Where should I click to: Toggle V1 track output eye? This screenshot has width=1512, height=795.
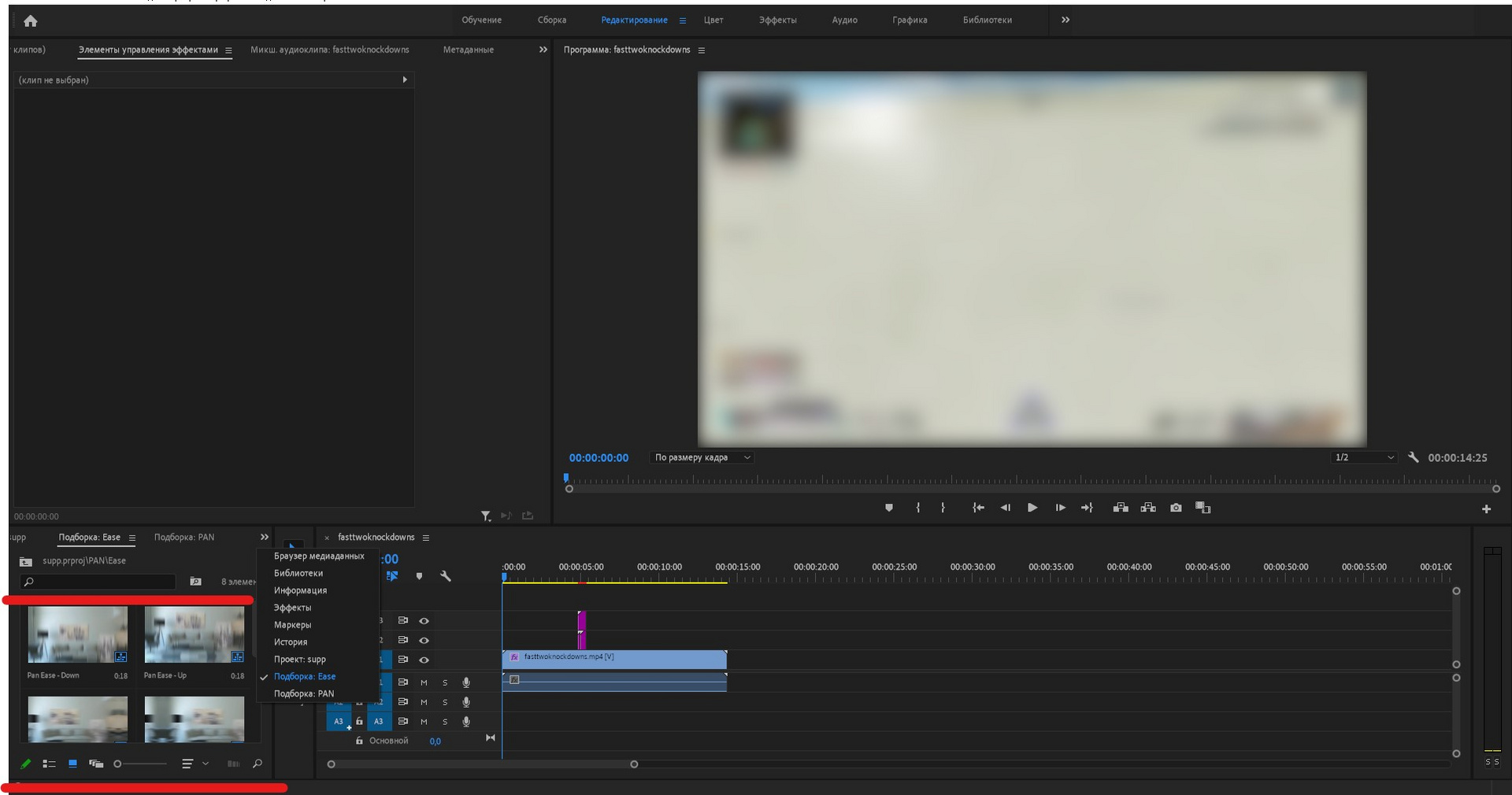tap(424, 660)
